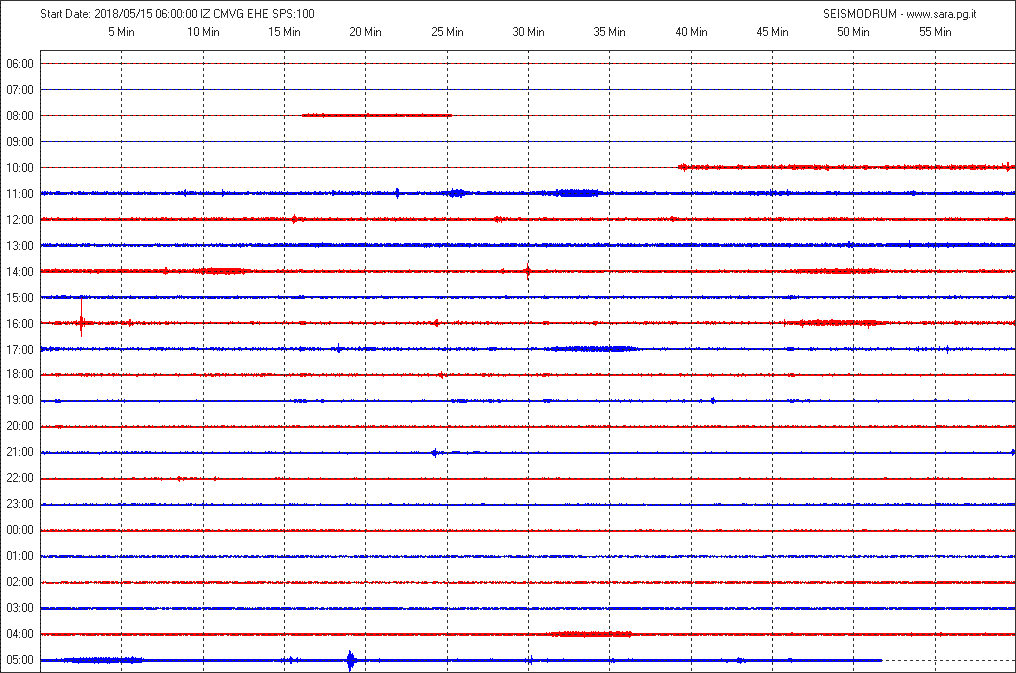
Task: Click the 15:00 hour label
Action: pyautogui.click(x=20, y=297)
